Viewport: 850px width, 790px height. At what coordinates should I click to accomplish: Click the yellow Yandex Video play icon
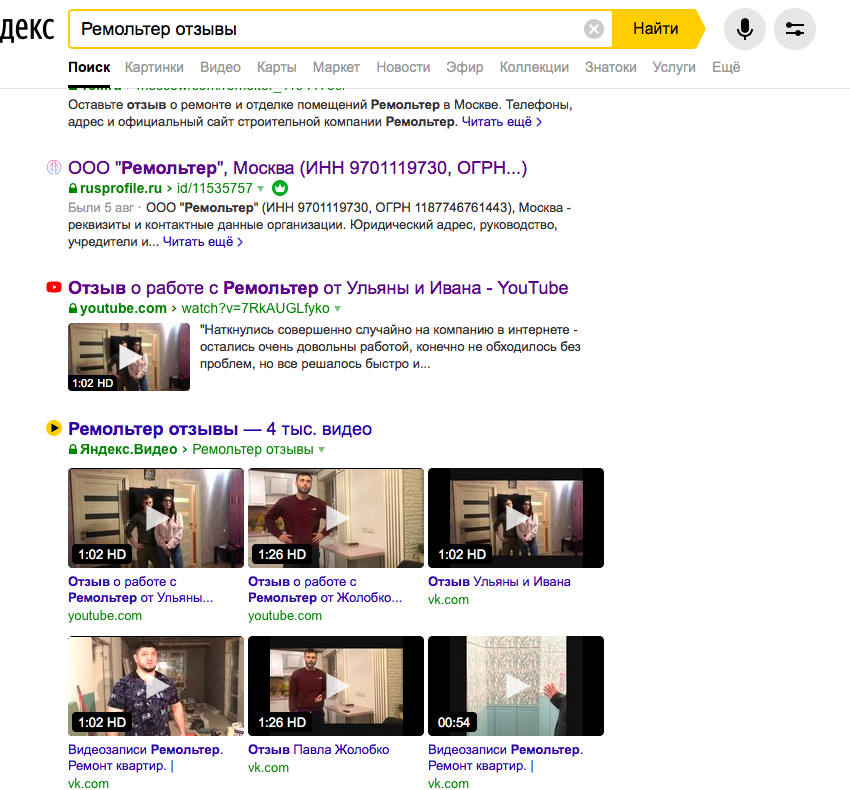(54, 429)
